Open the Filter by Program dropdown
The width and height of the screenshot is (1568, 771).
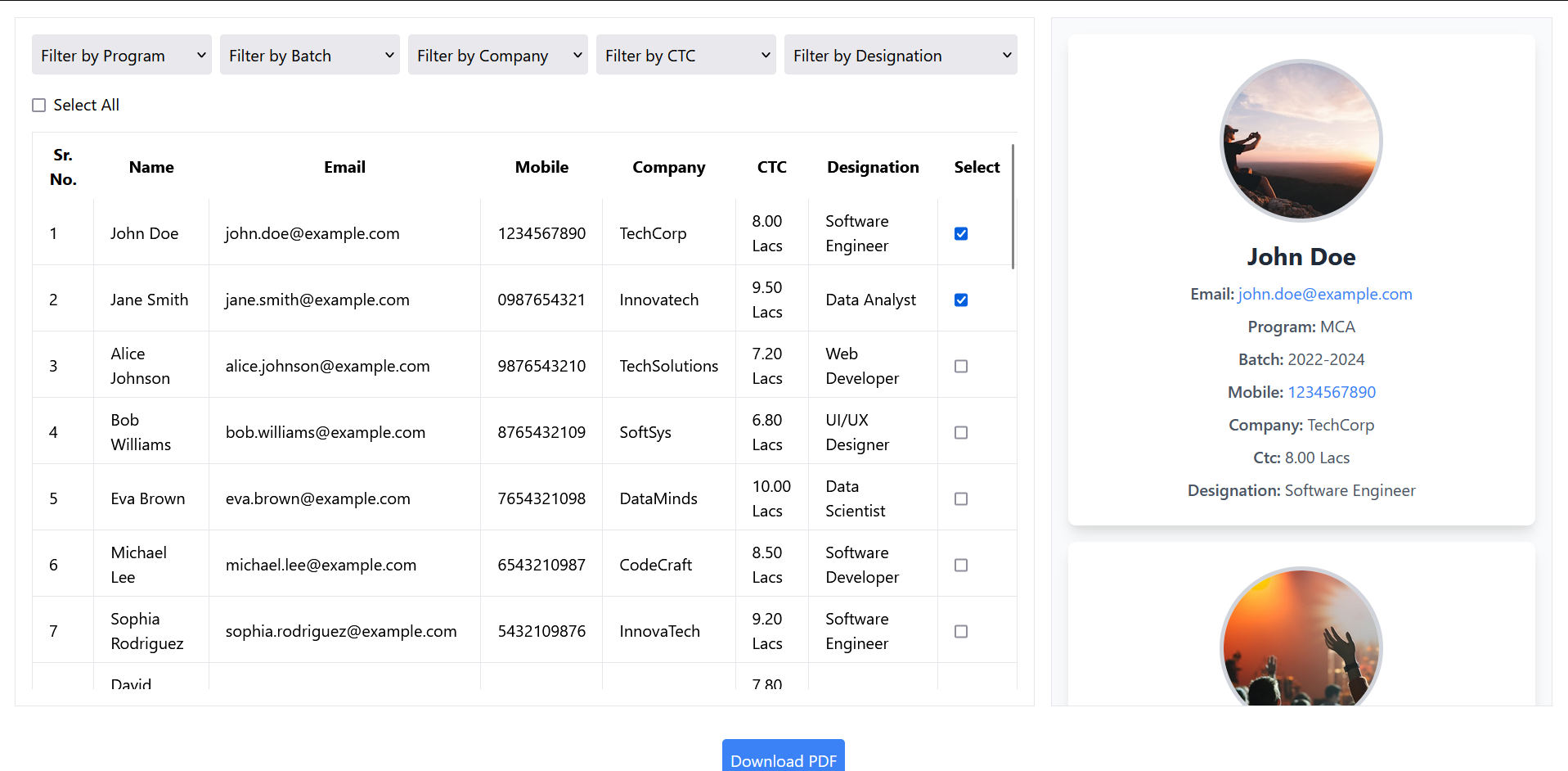pyautogui.click(x=122, y=55)
